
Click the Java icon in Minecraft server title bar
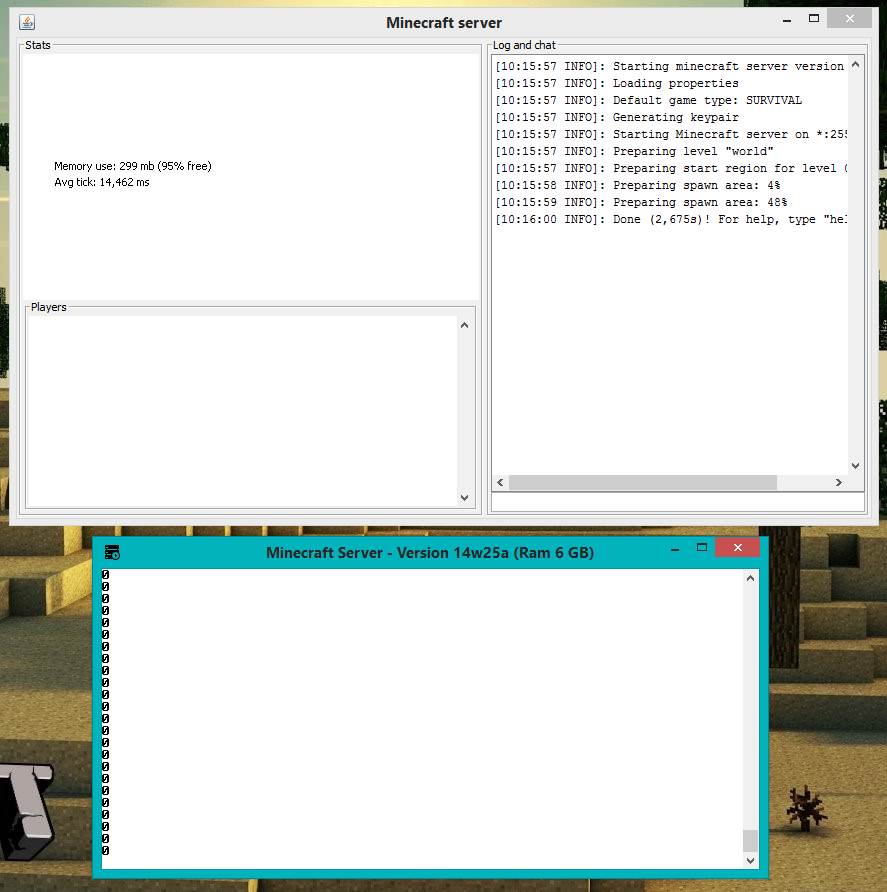pos(27,22)
